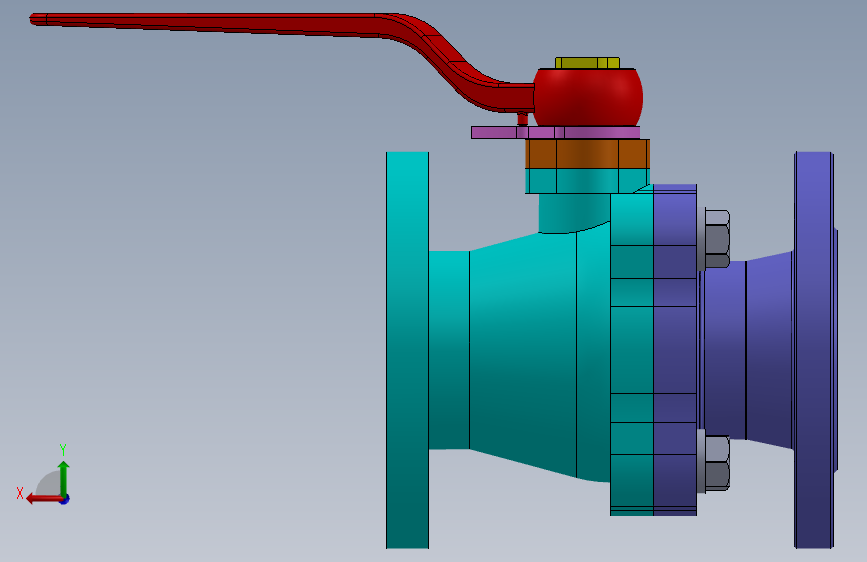Image resolution: width=867 pixels, height=562 pixels.
Task: Select the blue bolted end cap flange
Action: tap(675, 350)
